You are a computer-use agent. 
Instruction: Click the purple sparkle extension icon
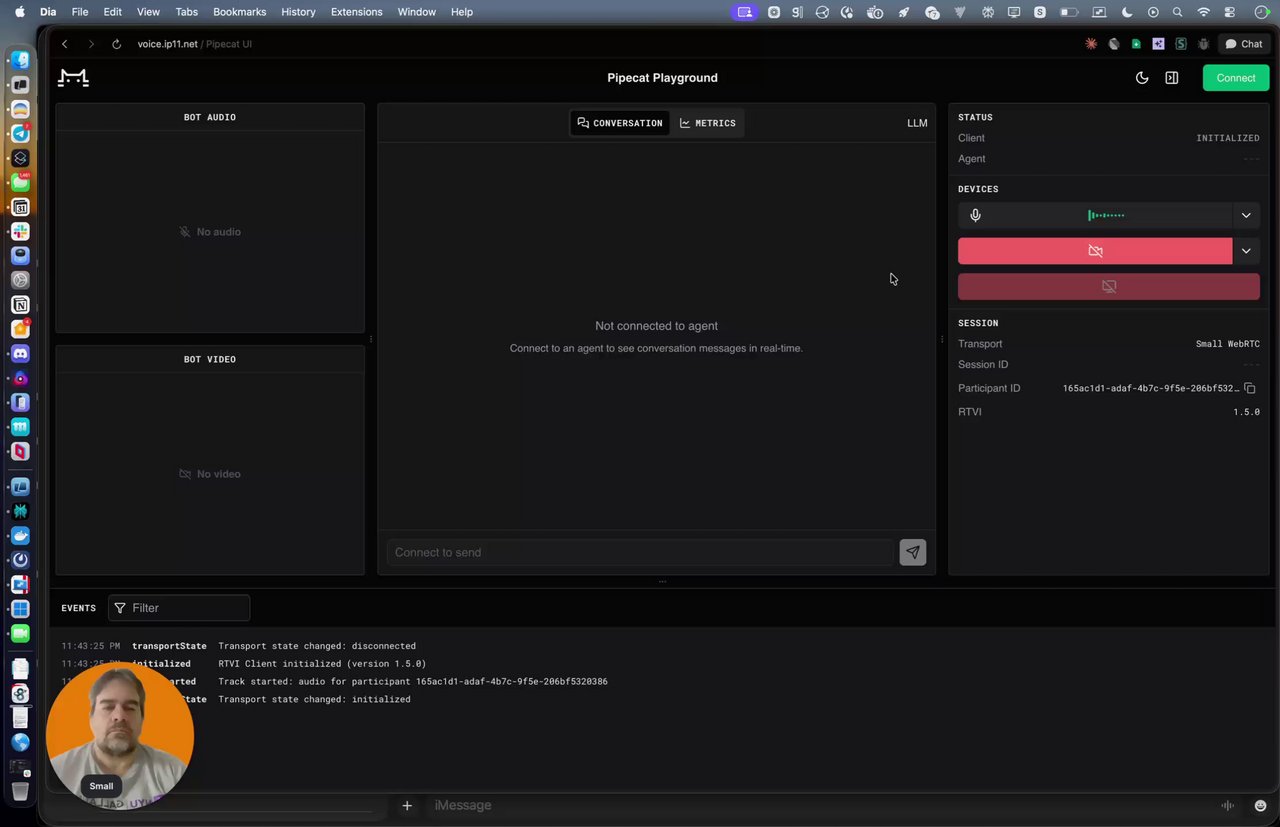pos(1158,44)
